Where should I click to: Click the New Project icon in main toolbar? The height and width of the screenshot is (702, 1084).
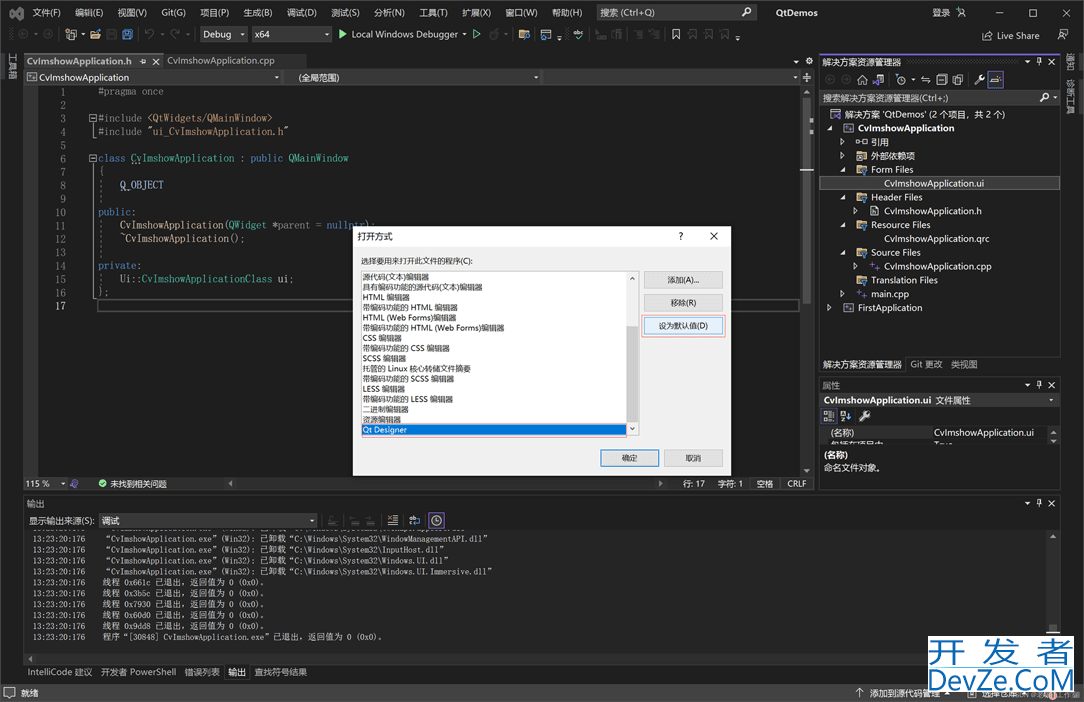pyautogui.click(x=71, y=34)
